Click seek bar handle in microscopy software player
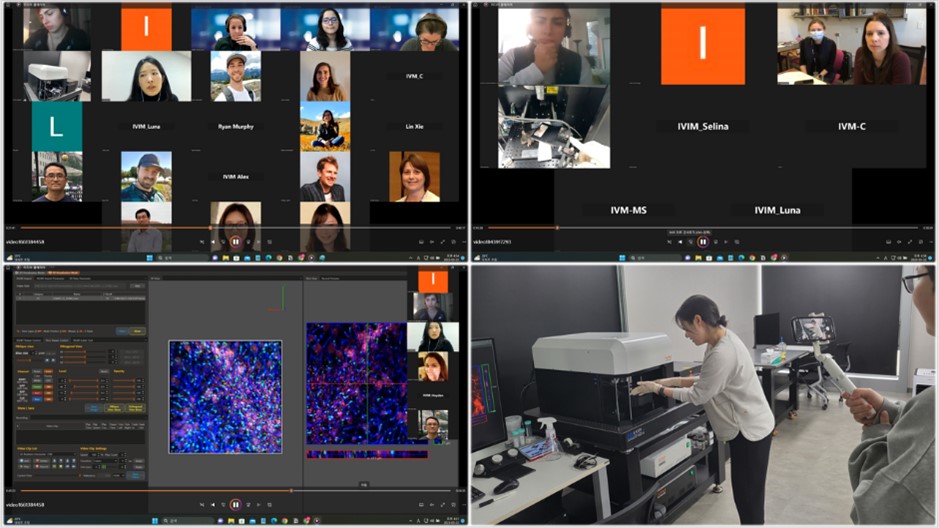 (x=292, y=490)
